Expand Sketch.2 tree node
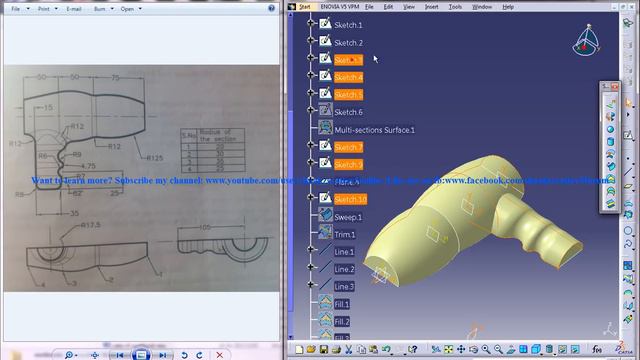640x360 pixels. pos(311,40)
